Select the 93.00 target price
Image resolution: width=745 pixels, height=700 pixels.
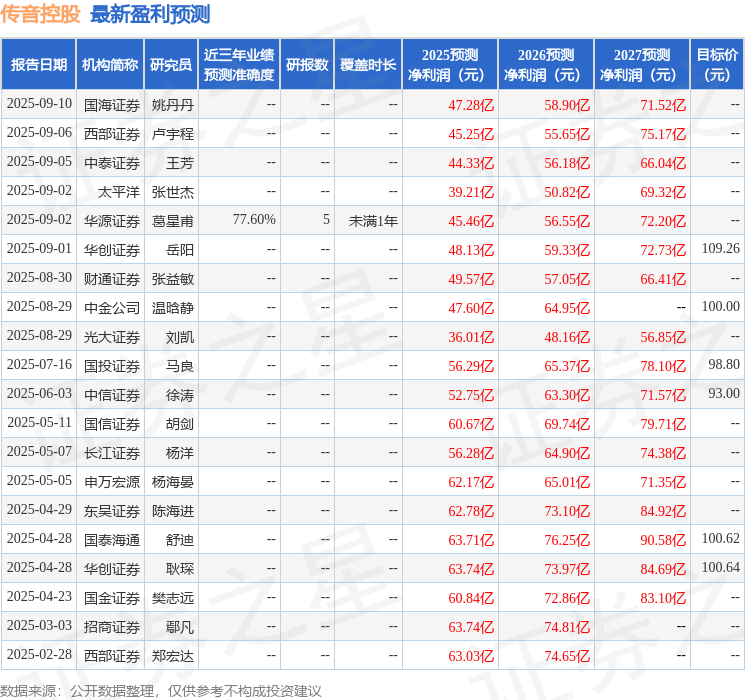[724, 393]
